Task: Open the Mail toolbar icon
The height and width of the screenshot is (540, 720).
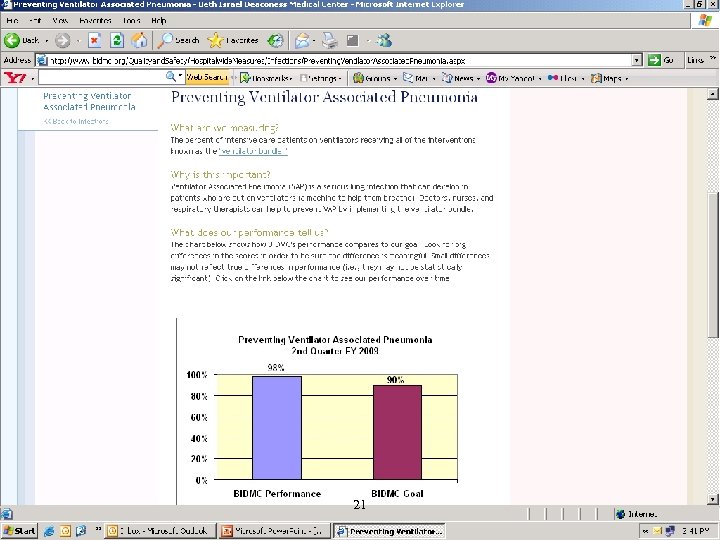Action: [x=302, y=41]
